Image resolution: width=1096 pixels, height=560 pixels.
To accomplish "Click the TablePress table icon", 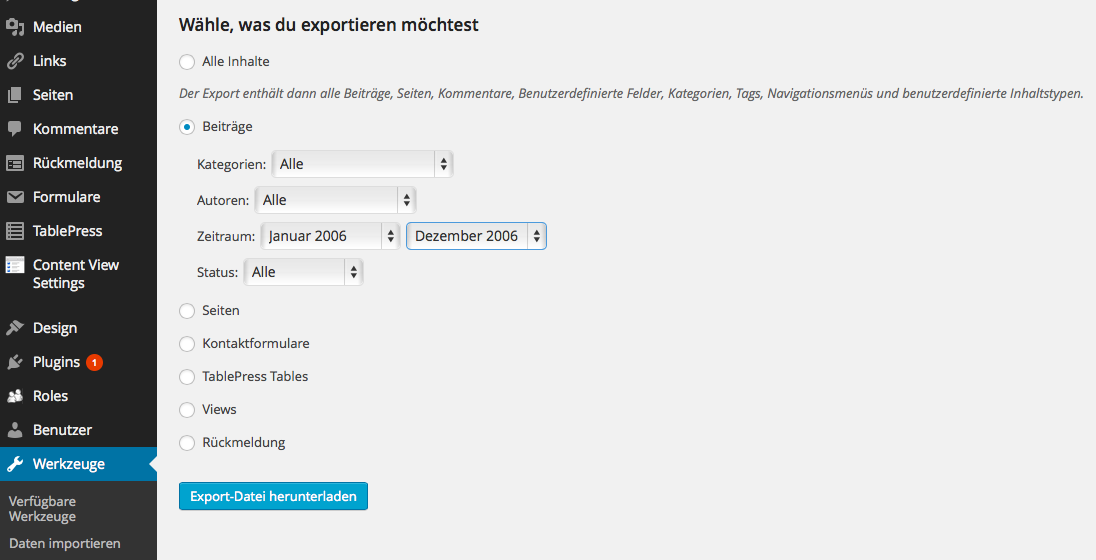I will click(15, 231).
